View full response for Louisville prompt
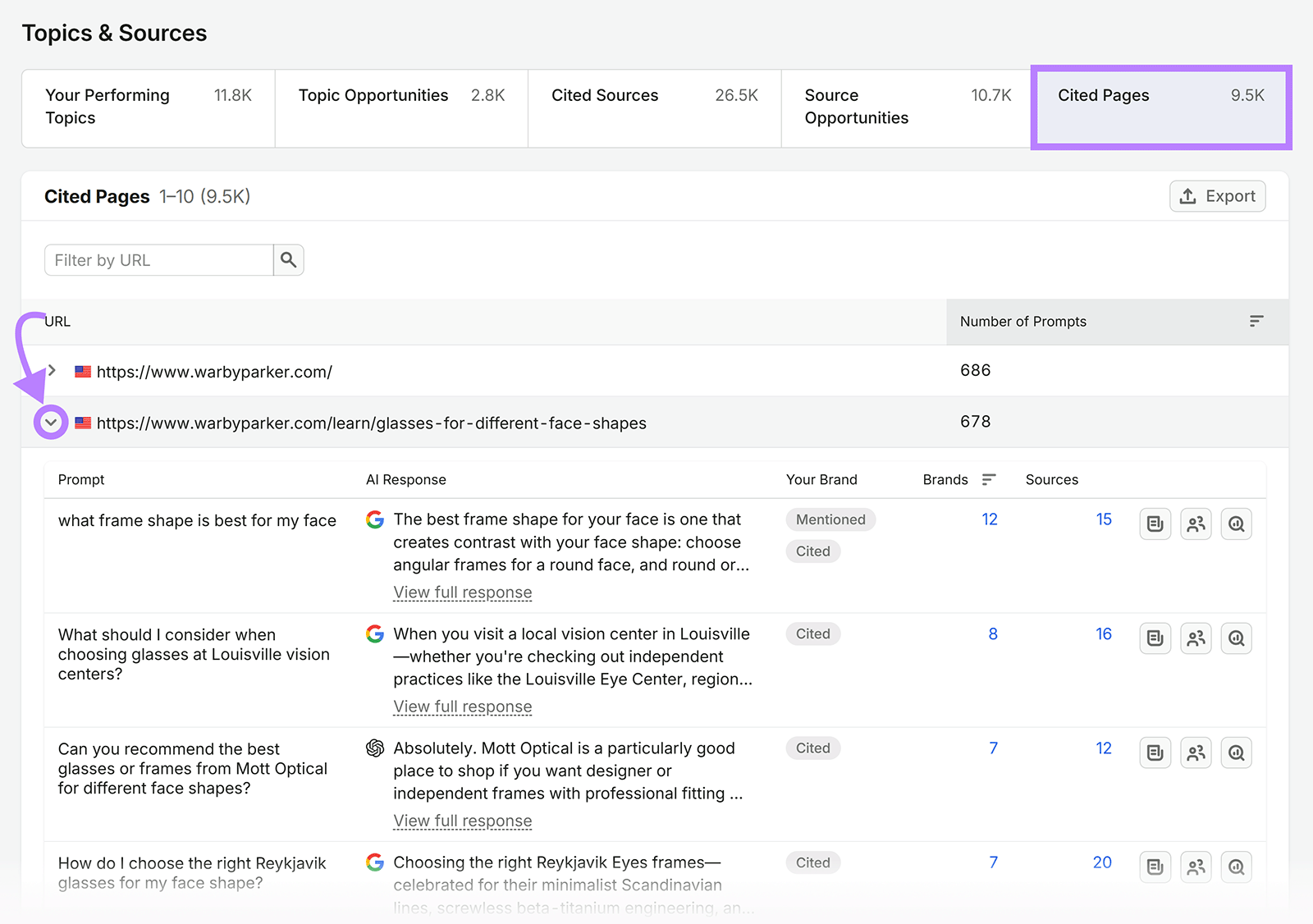The image size is (1313, 924). tap(462, 707)
